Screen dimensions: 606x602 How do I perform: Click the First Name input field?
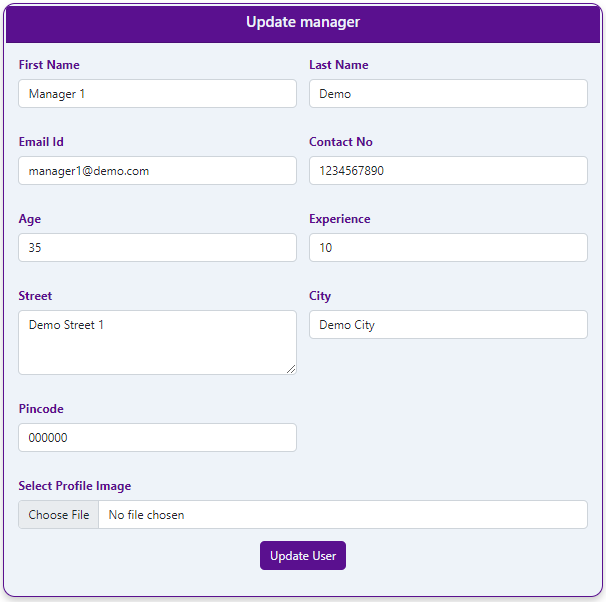coord(157,94)
